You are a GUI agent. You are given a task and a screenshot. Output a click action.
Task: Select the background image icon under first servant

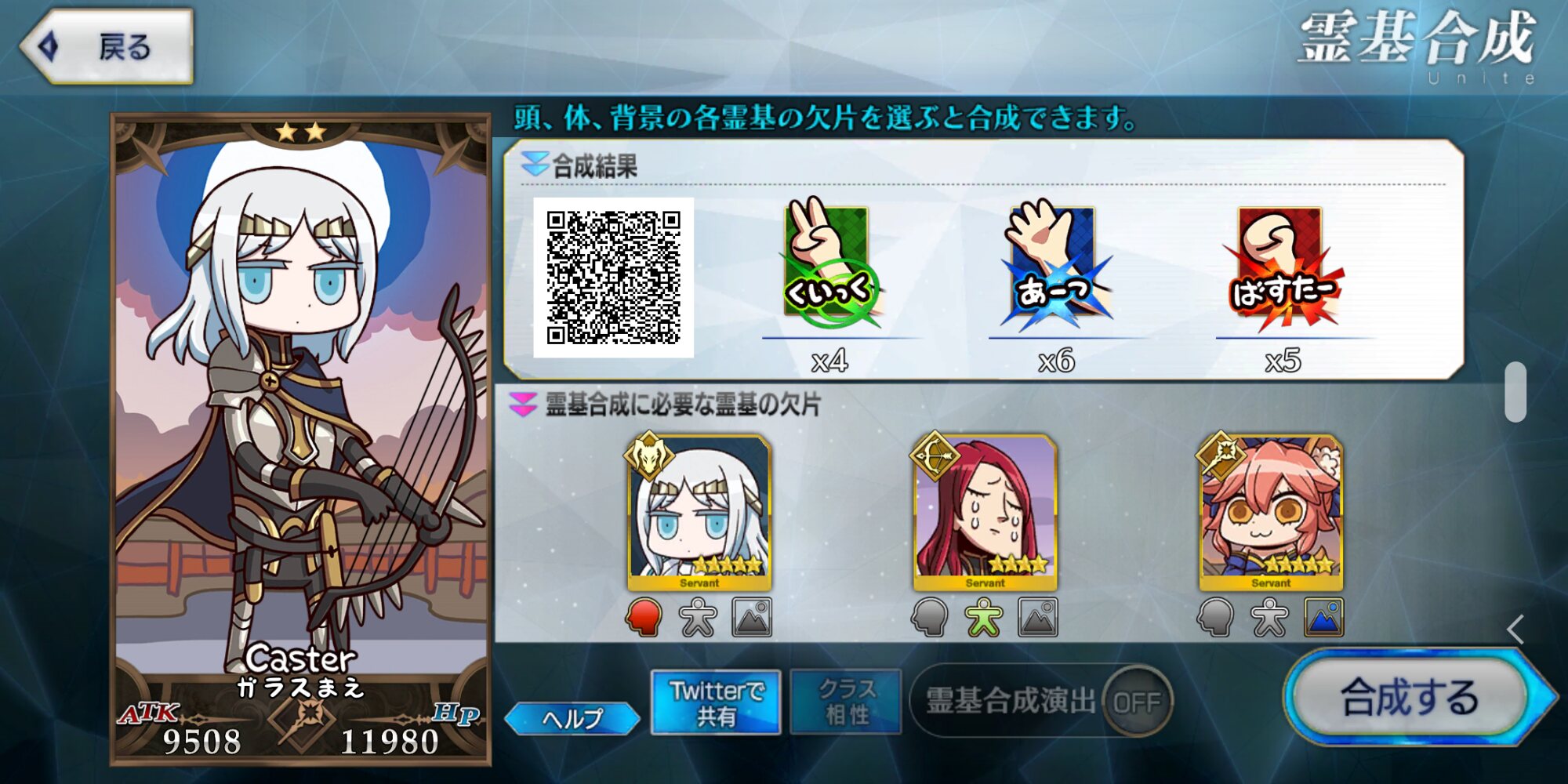(x=752, y=617)
